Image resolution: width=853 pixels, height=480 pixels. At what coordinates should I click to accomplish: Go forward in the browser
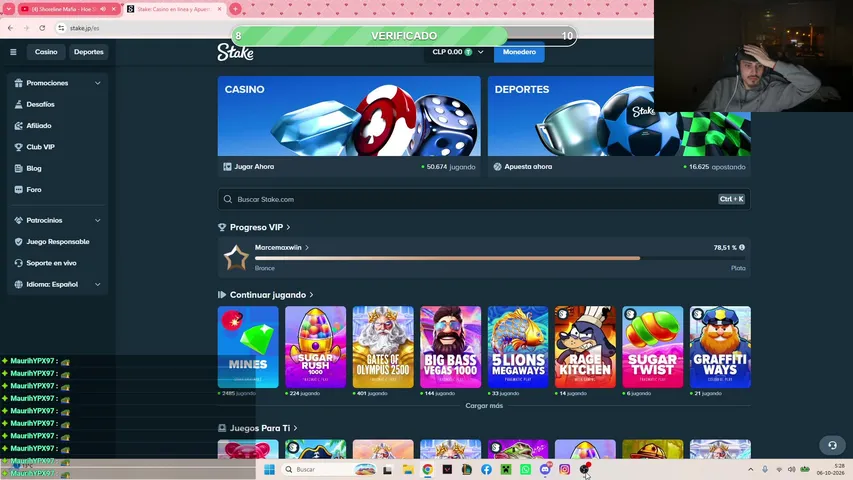coord(26,28)
